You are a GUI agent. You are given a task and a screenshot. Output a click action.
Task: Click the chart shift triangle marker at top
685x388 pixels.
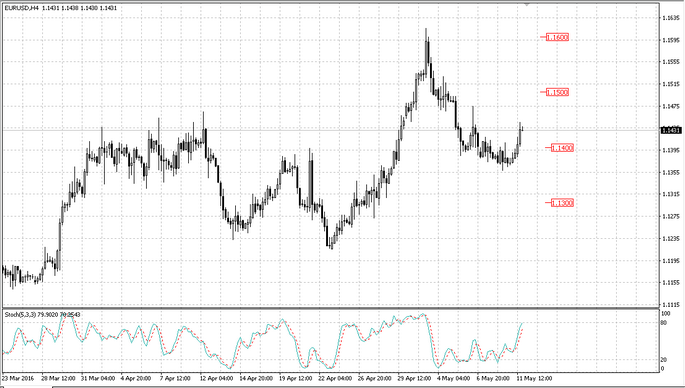point(527,4)
